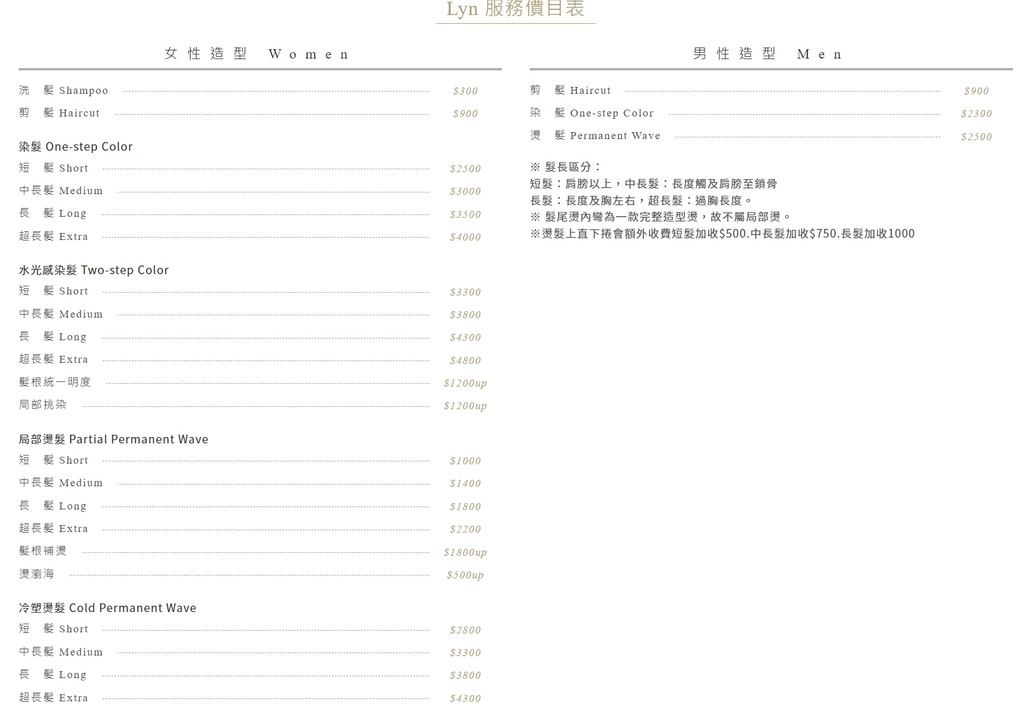Click the Two-step Color Extra $4800 entry
Viewport: 1024px width, 721px height.
(250, 359)
